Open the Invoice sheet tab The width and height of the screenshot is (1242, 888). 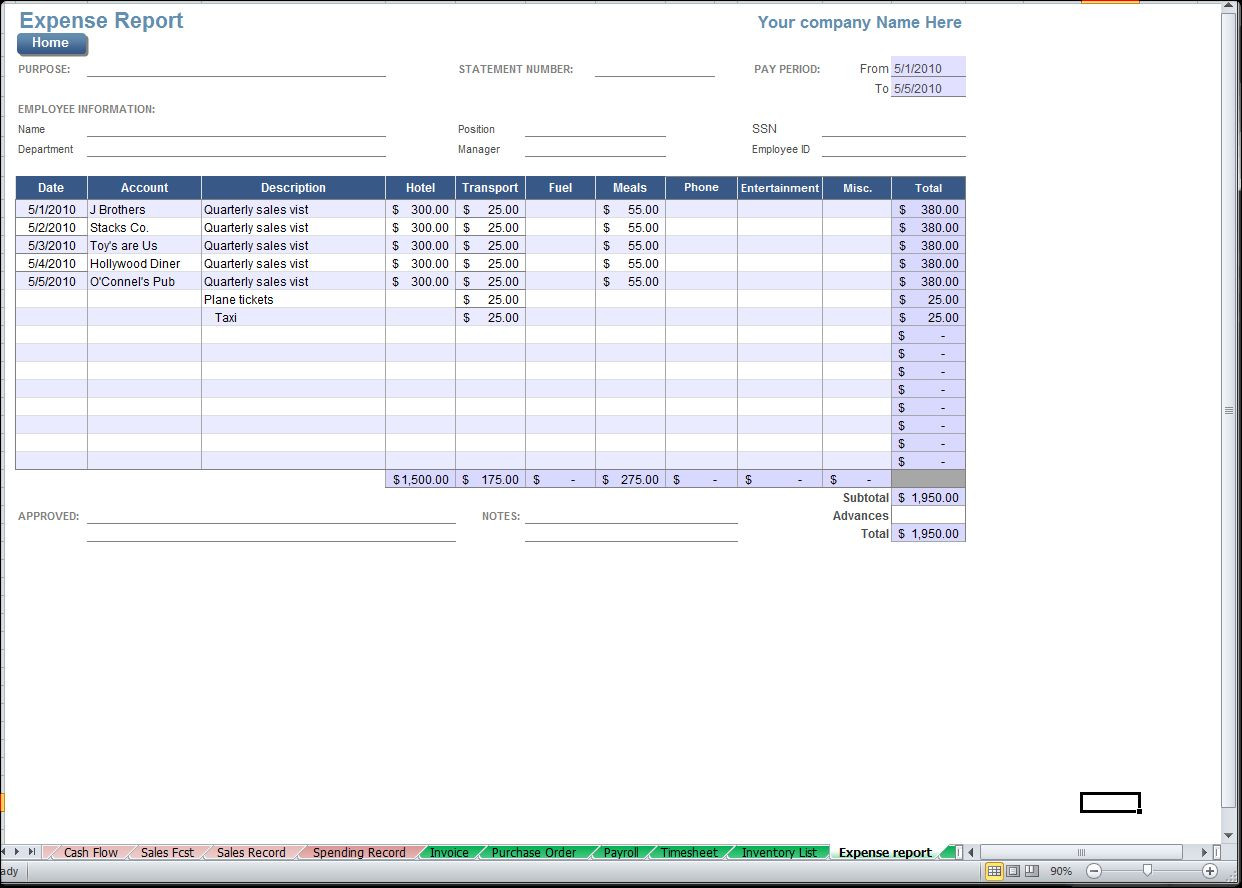coord(449,853)
